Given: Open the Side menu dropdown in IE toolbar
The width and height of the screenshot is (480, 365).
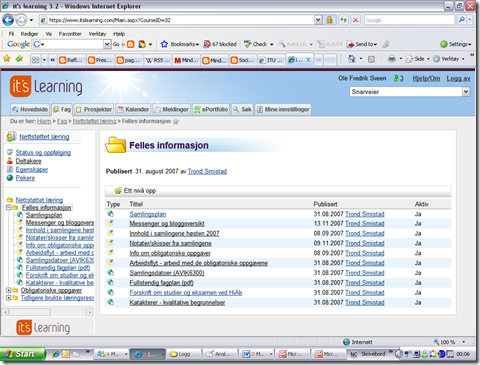Looking at the screenshot, I should click(428, 59).
